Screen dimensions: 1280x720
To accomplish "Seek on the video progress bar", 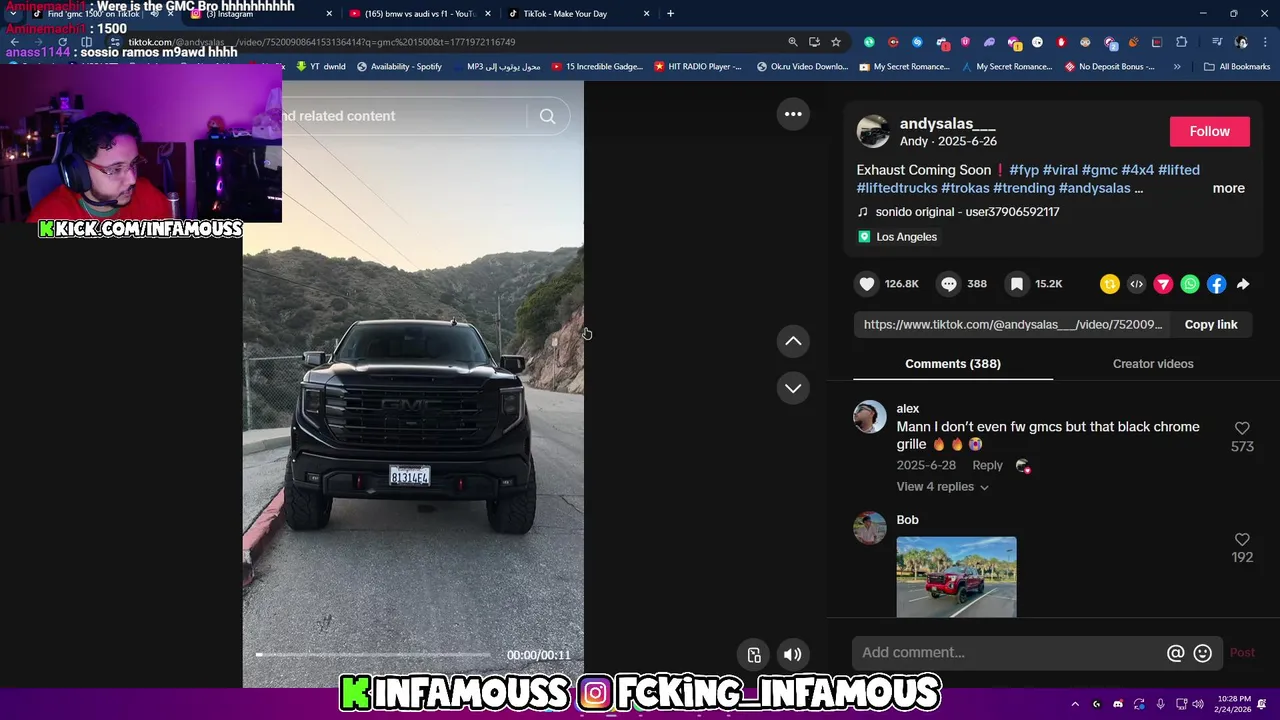I will [x=373, y=655].
